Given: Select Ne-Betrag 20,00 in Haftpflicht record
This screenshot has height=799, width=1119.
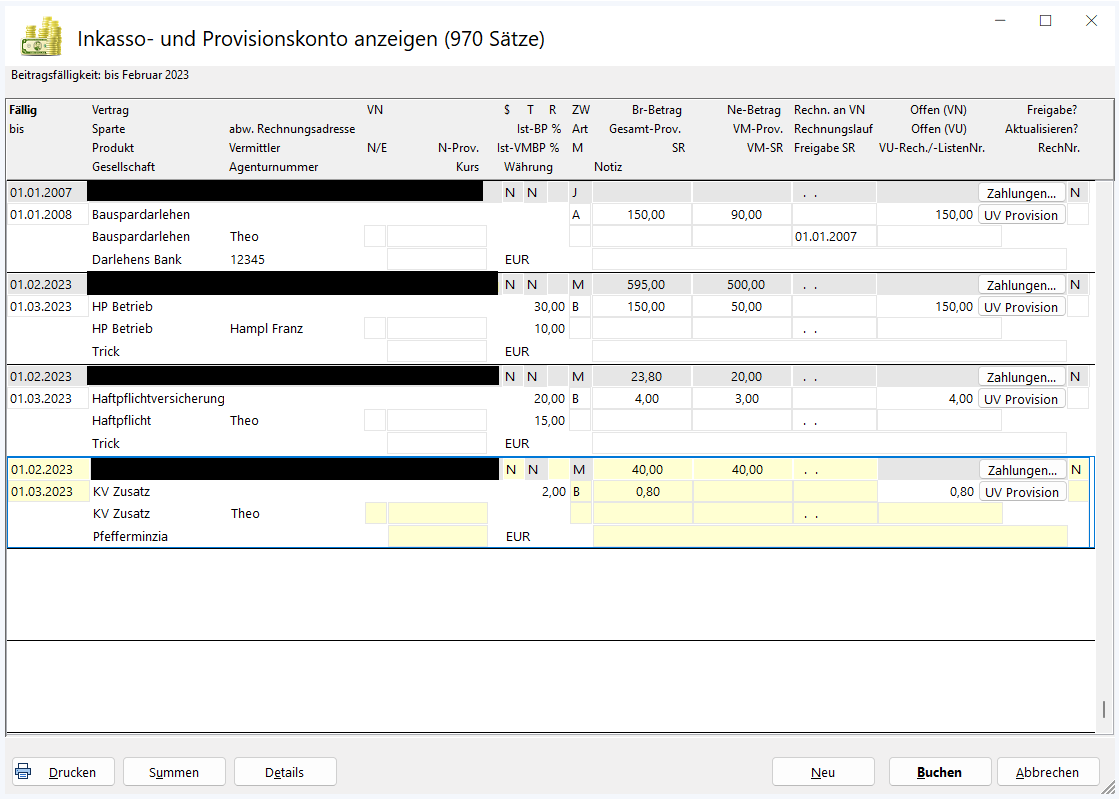Looking at the screenshot, I should pos(741,377).
